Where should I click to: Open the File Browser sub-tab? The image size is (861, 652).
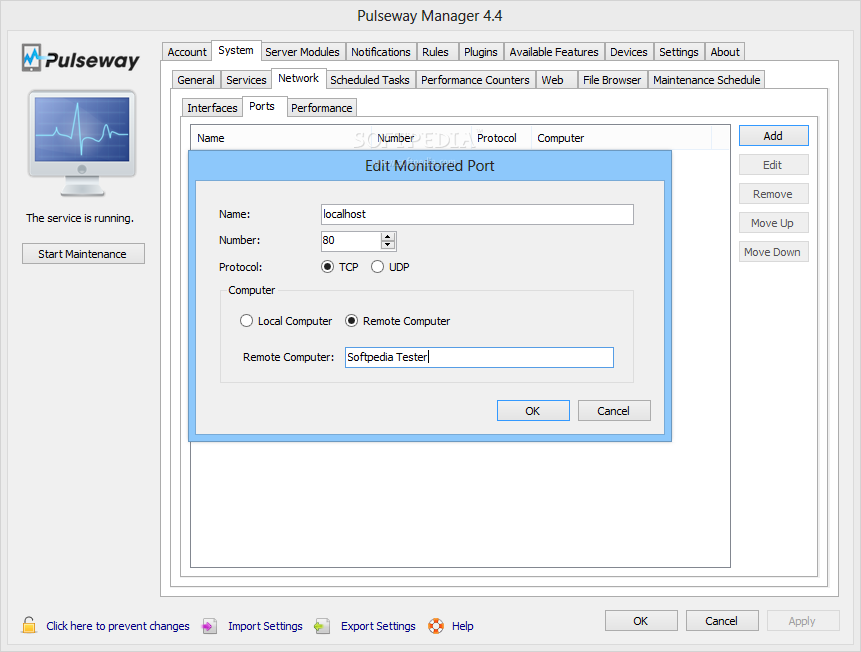coord(612,80)
